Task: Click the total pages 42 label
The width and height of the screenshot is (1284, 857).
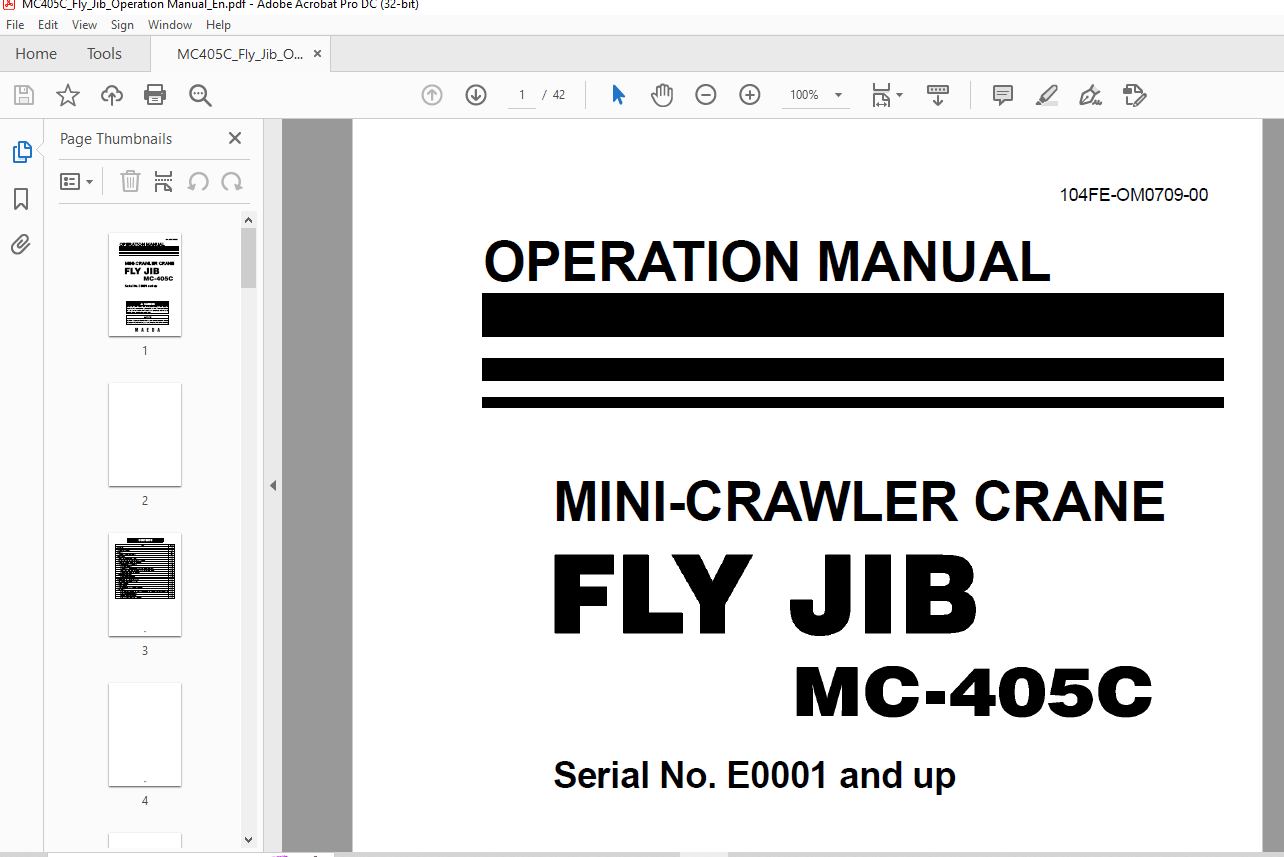Action: [x=559, y=95]
